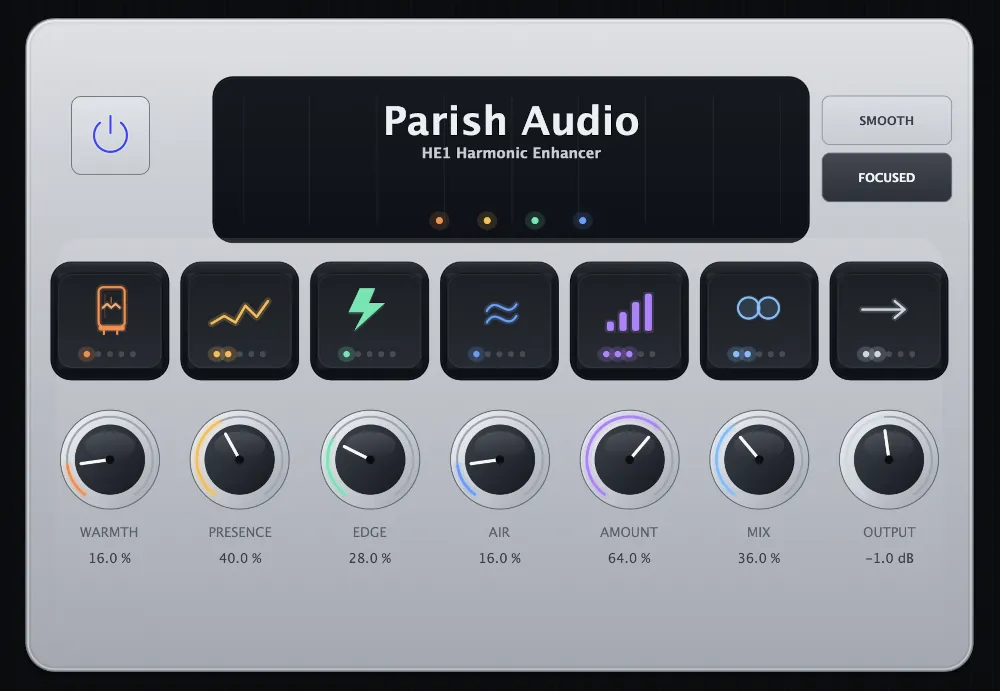The image size is (1000, 691).
Task: Adjust the AIR knob
Action: coord(499,459)
